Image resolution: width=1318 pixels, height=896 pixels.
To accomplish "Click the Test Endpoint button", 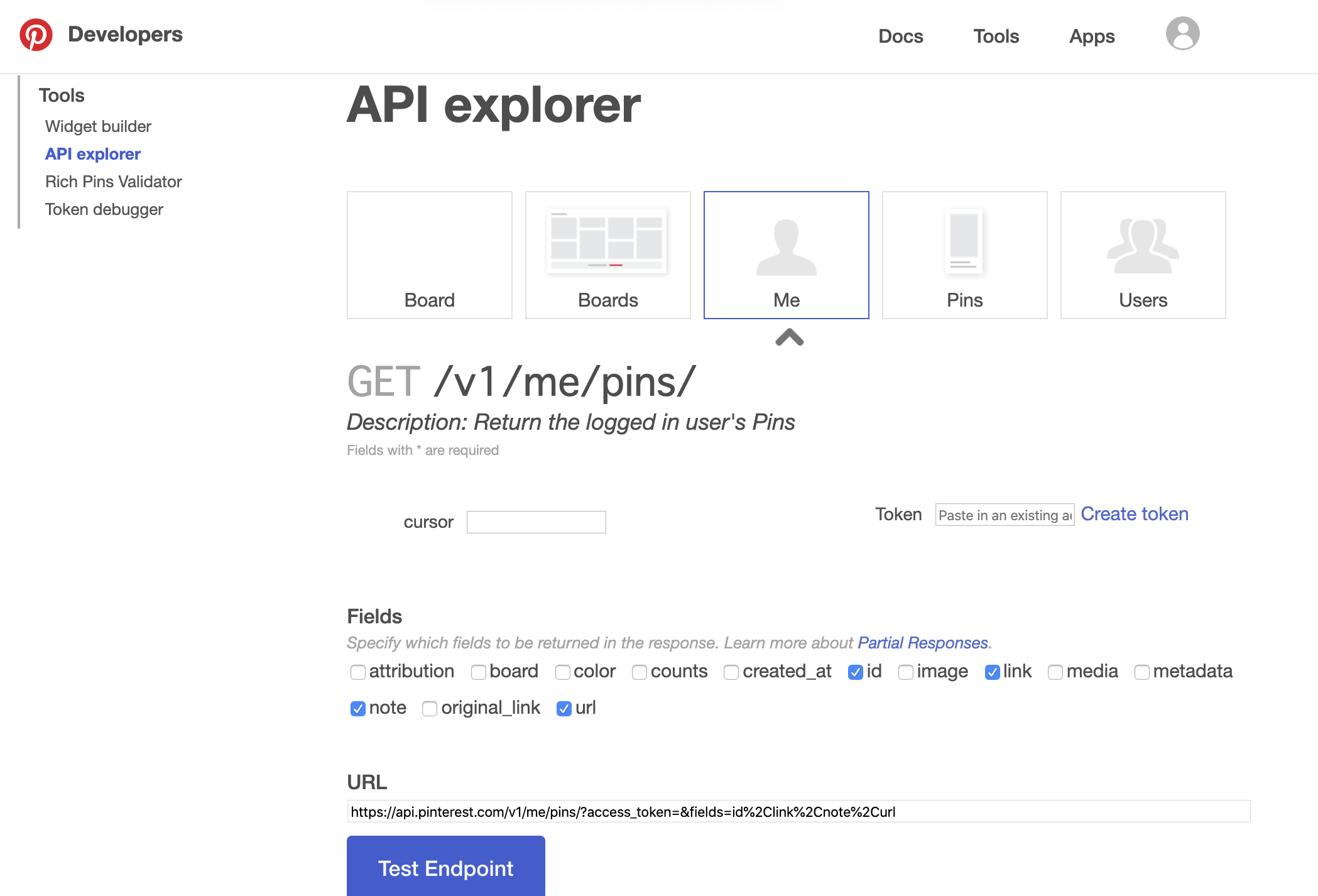I will [x=446, y=867].
